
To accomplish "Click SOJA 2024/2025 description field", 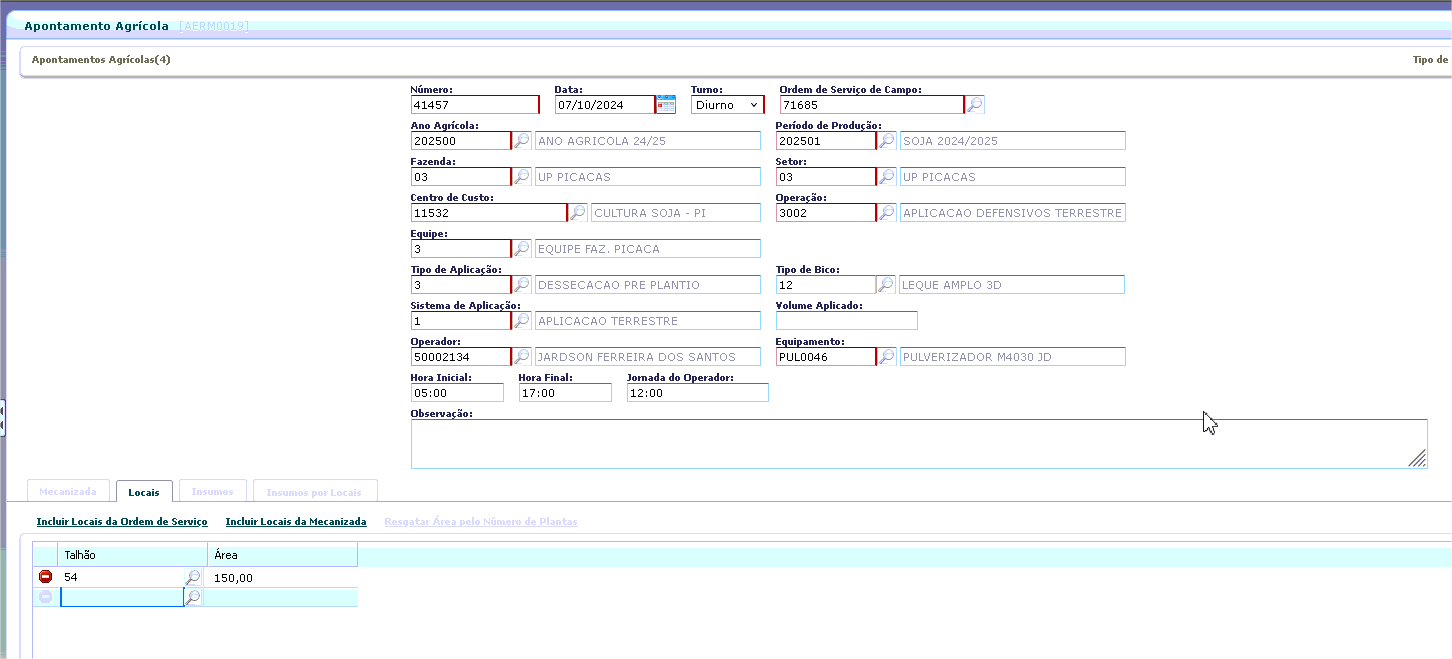I will [1013, 140].
